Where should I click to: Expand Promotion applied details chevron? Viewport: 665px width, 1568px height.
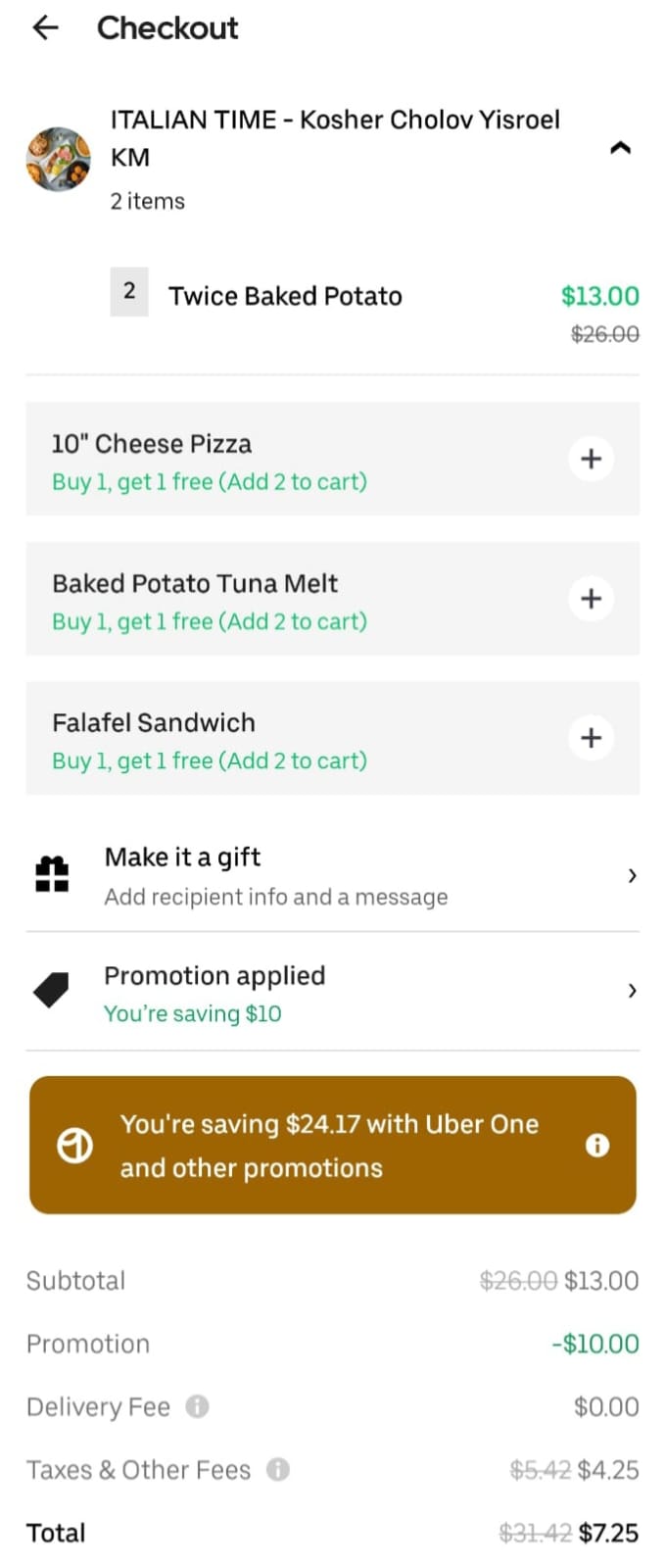[632, 991]
